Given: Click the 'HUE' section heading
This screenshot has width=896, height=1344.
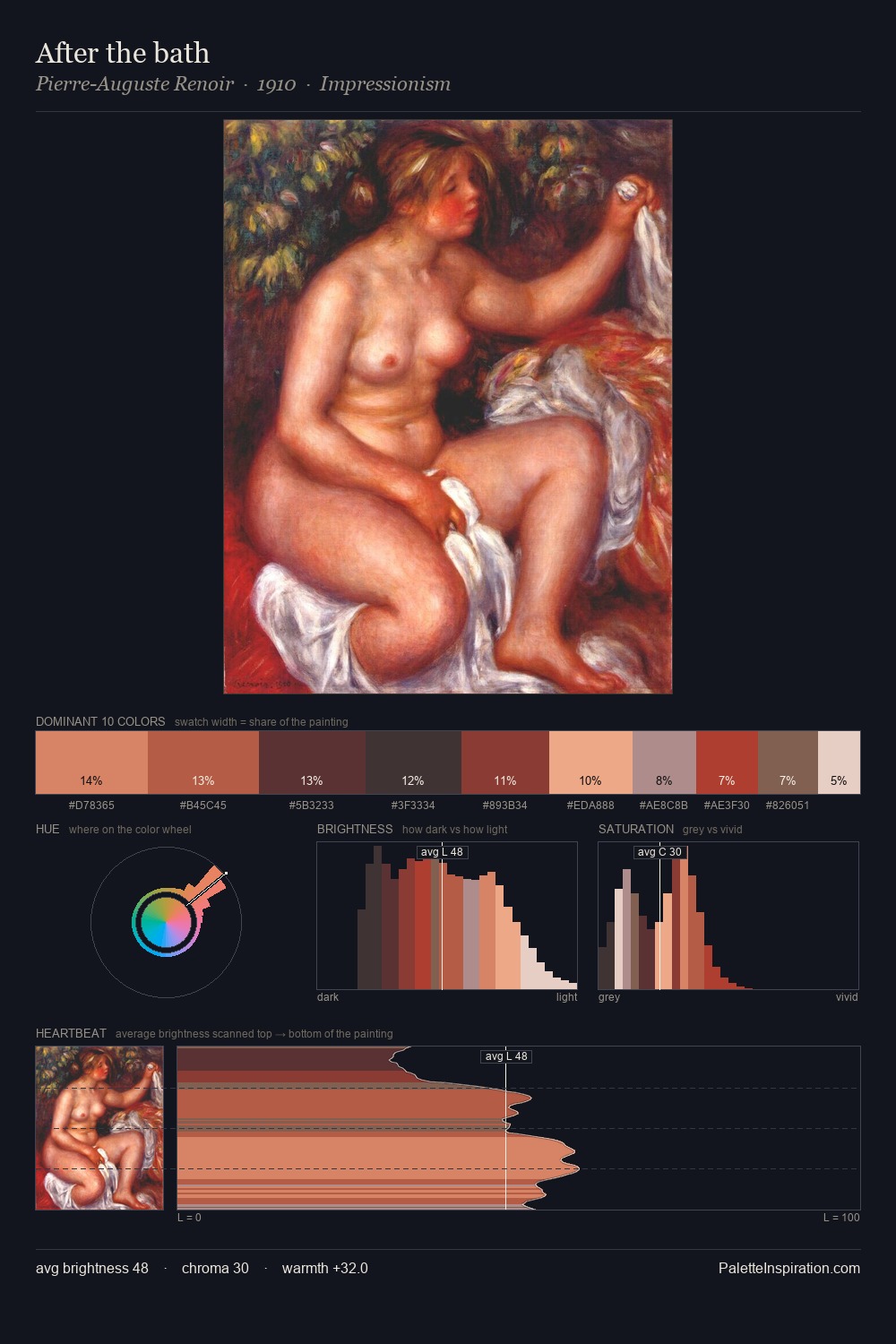Looking at the screenshot, I should (47, 829).
